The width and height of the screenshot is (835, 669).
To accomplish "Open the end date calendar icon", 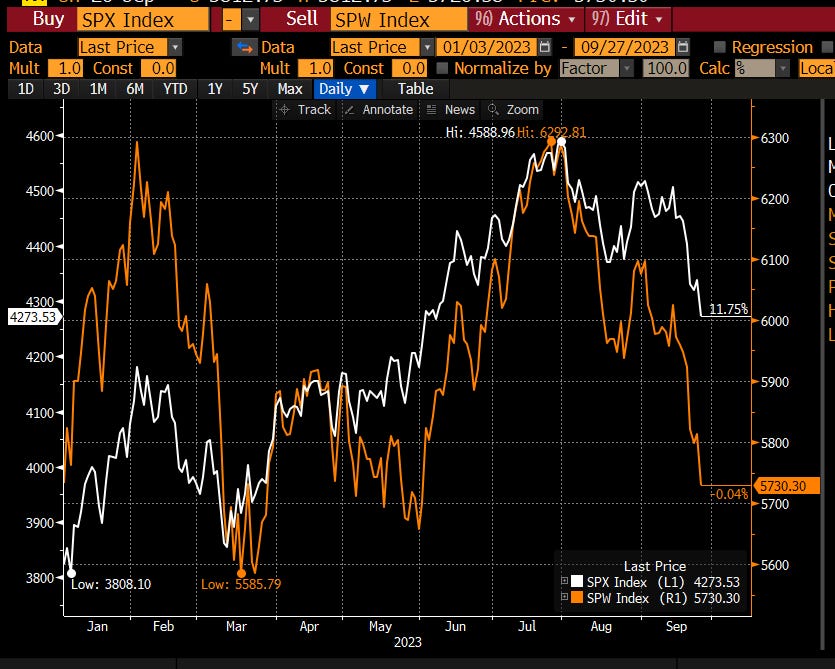I will coord(683,47).
